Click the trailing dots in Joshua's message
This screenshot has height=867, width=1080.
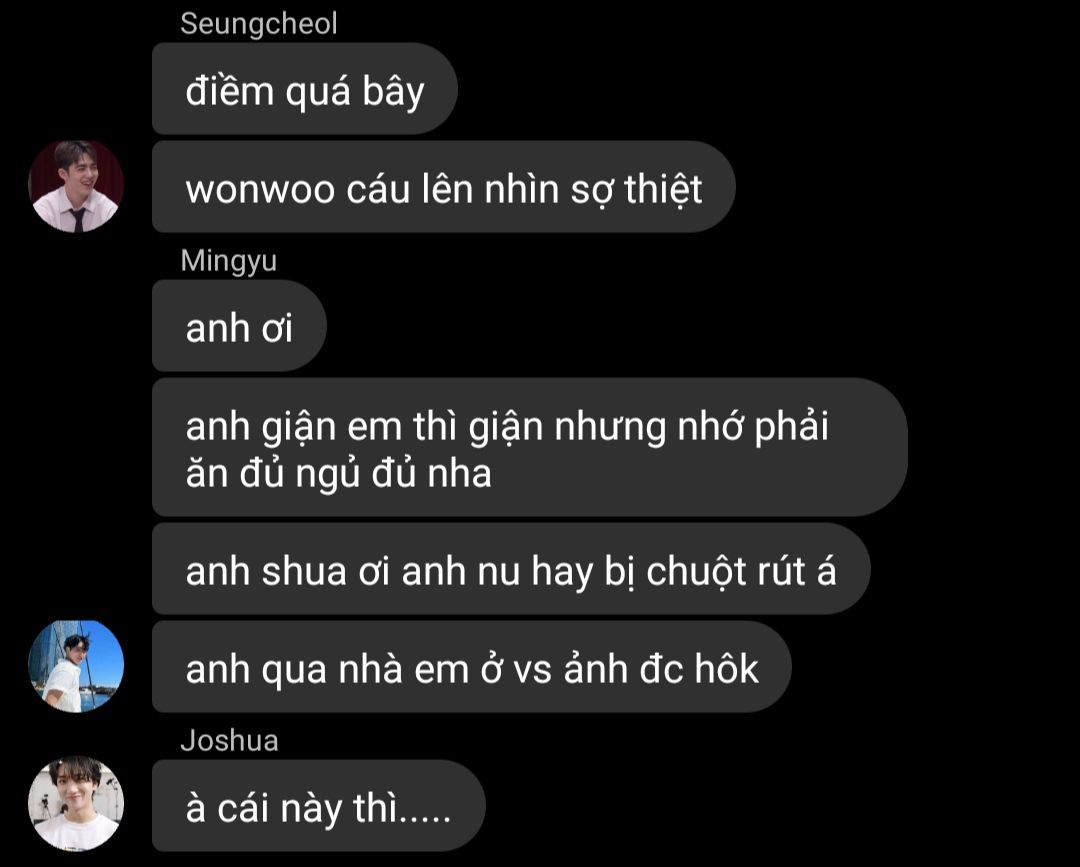(x=425, y=819)
